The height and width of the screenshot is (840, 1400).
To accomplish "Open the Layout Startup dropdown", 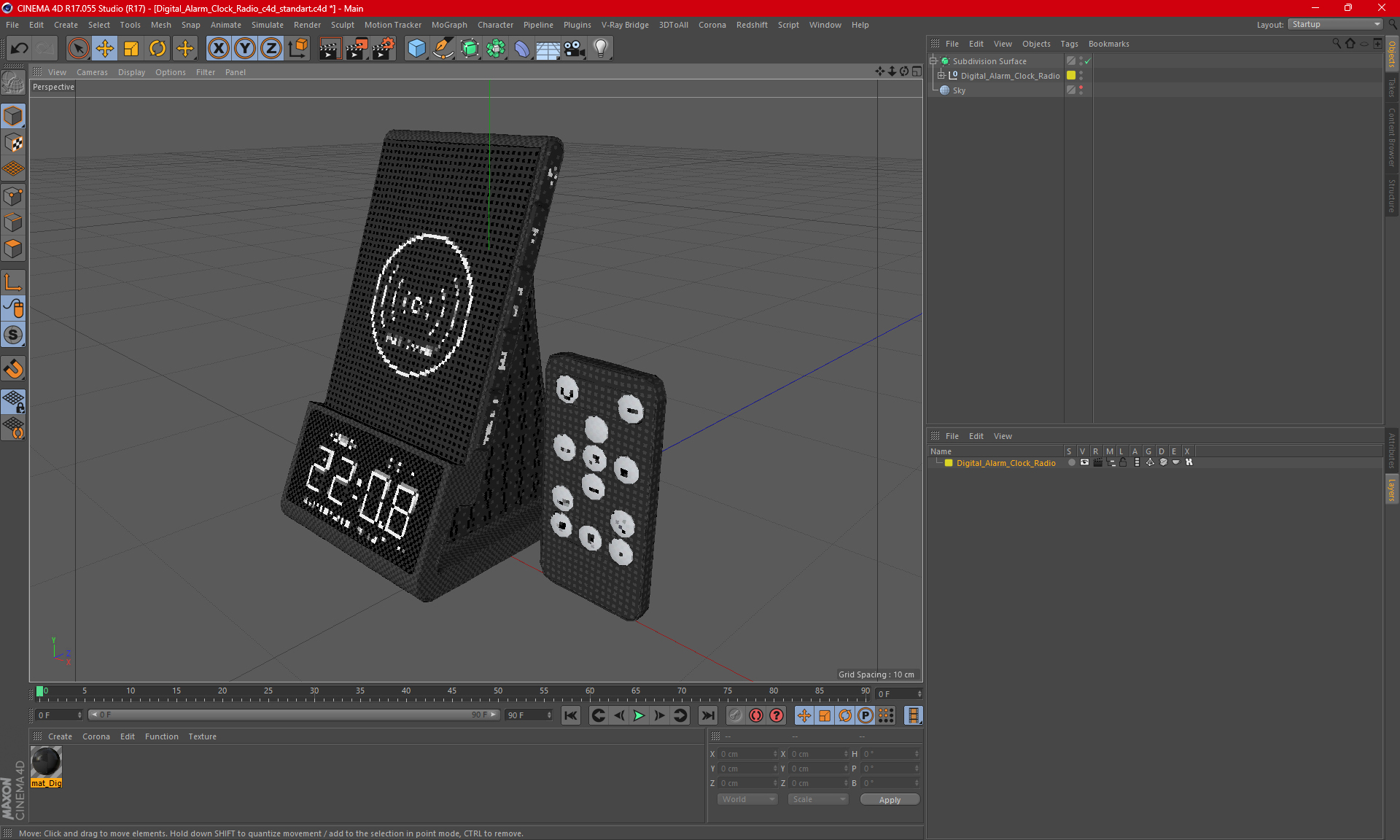I will click(x=1336, y=24).
